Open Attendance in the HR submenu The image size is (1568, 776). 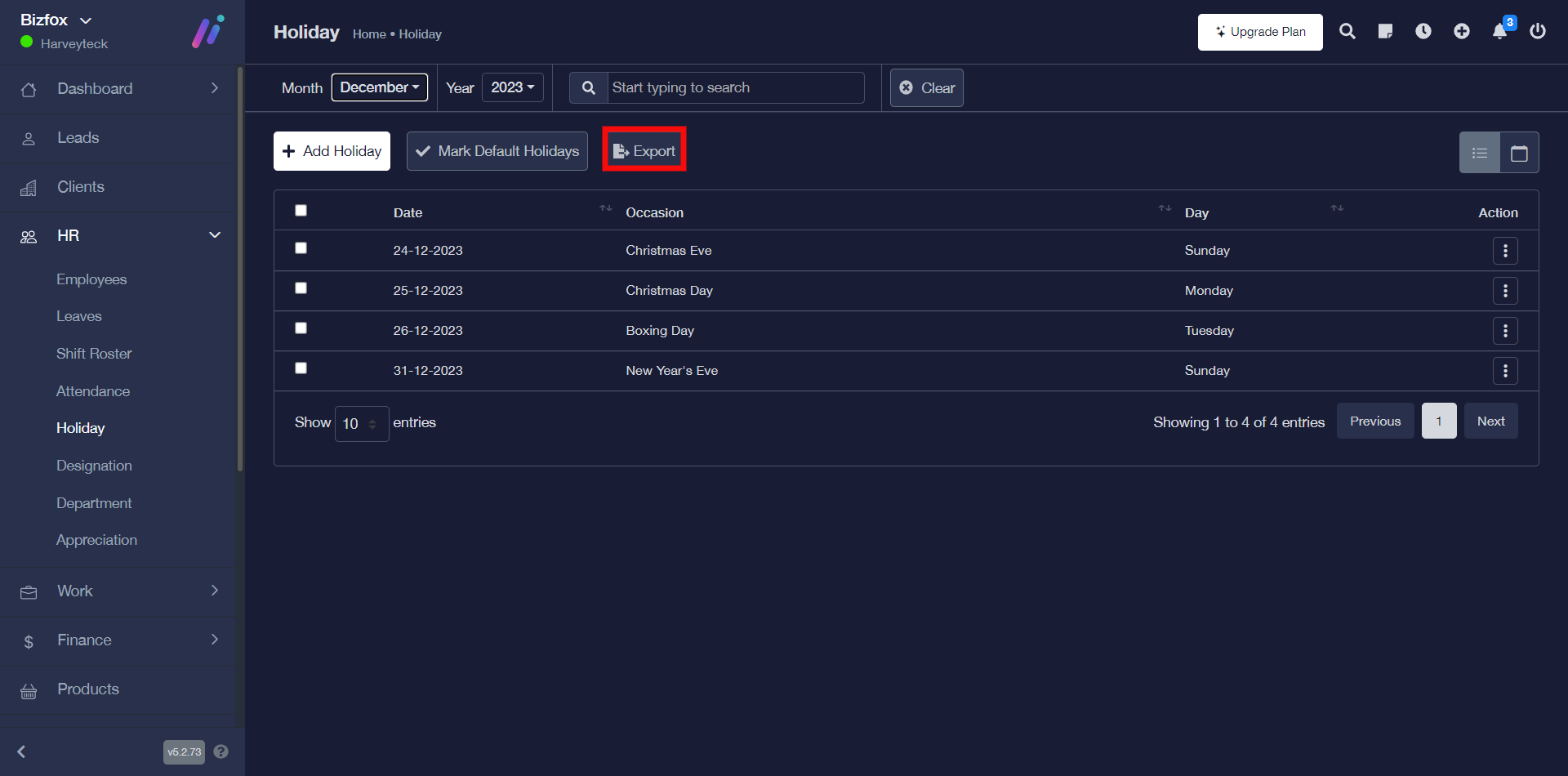[x=93, y=391]
